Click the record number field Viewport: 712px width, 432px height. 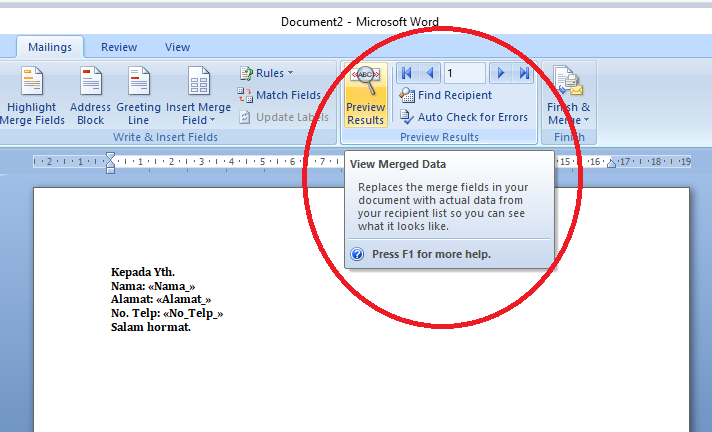click(465, 73)
